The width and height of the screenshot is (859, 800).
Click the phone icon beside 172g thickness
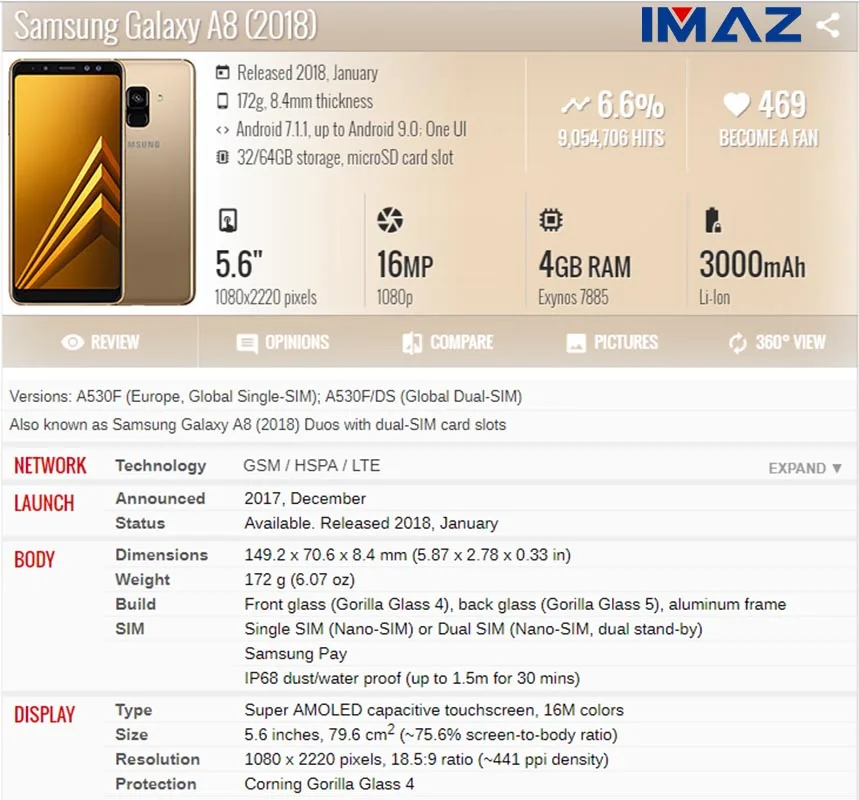(222, 101)
